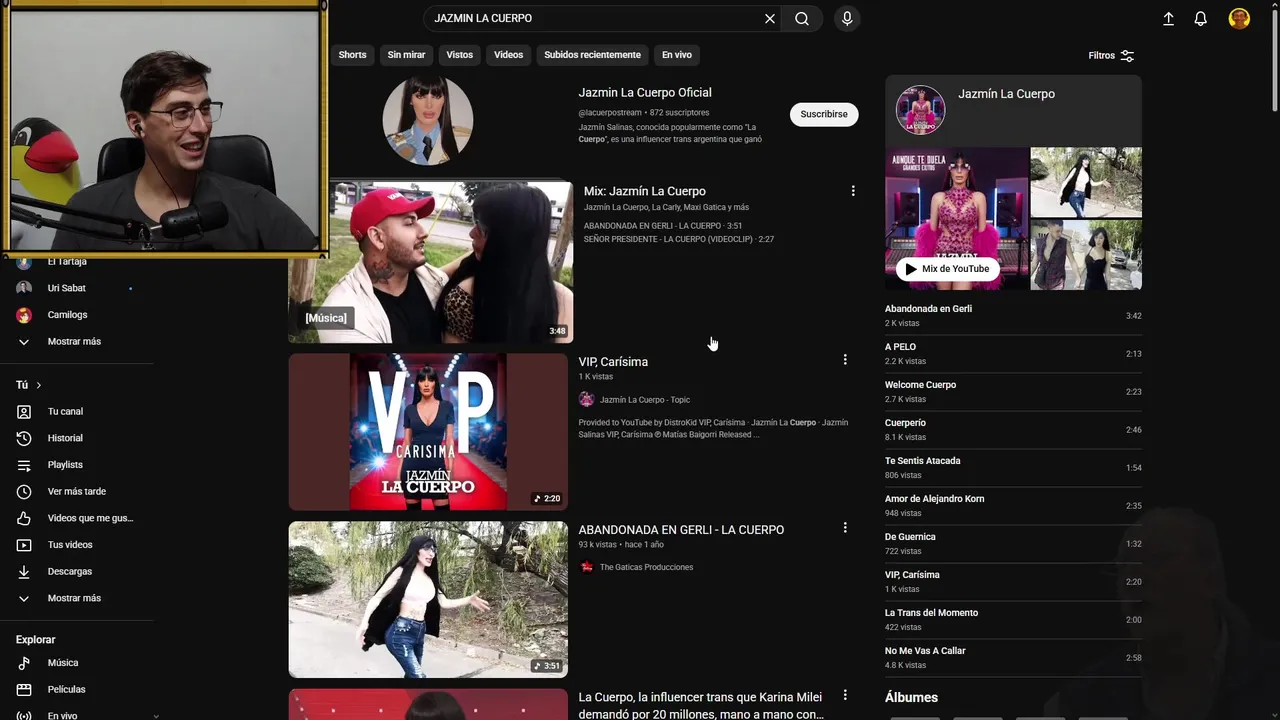Select the Shorts filter chip
The height and width of the screenshot is (720, 1280).
[x=352, y=55]
